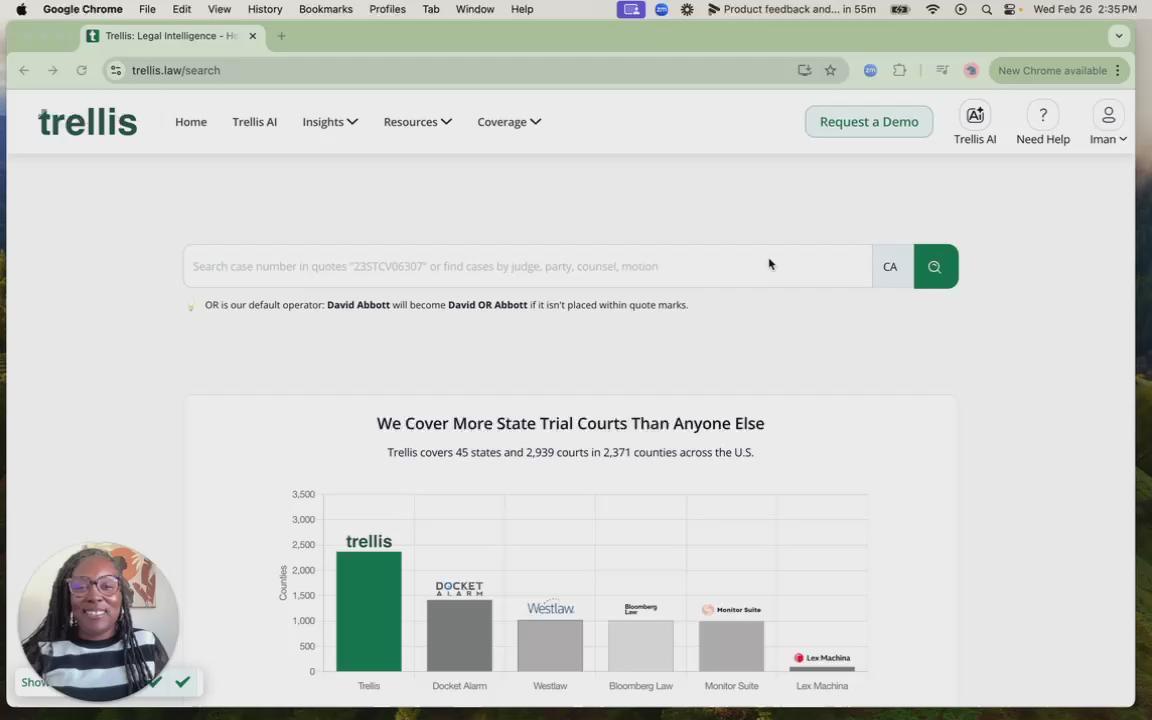The width and height of the screenshot is (1152, 720).
Task: Click the Monitor Suite chart label
Action: [732, 686]
